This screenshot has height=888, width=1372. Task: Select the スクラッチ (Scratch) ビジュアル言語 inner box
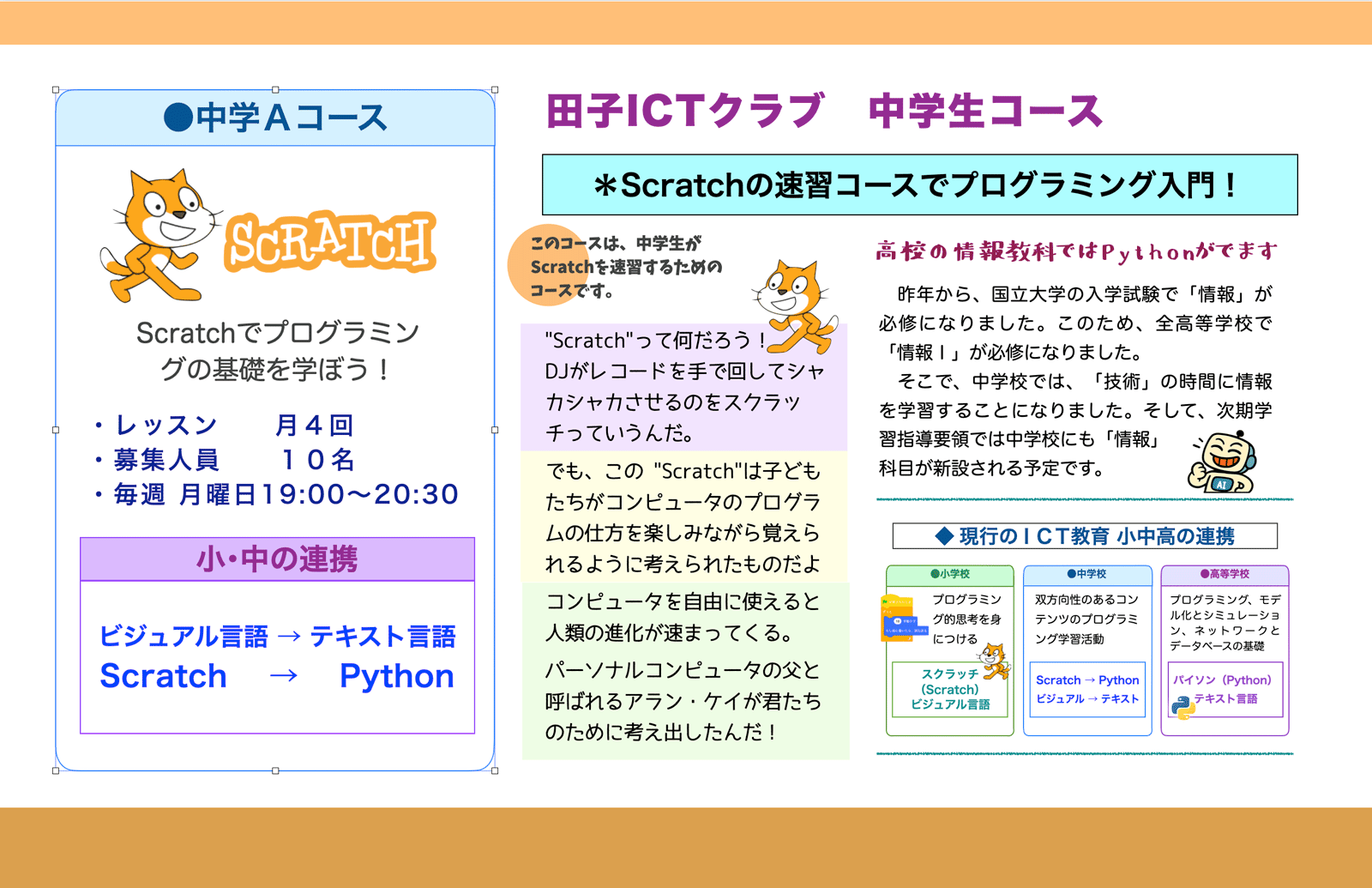pyautogui.click(x=950, y=689)
